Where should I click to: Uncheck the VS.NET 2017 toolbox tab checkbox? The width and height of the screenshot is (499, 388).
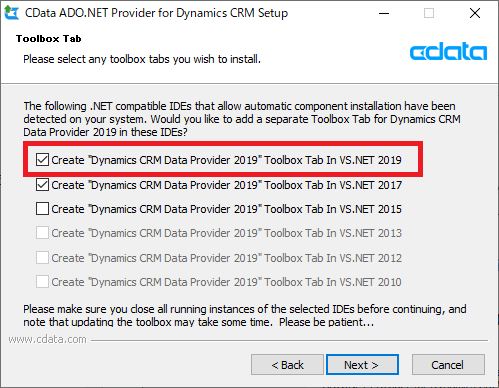pyautogui.click(x=42, y=184)
